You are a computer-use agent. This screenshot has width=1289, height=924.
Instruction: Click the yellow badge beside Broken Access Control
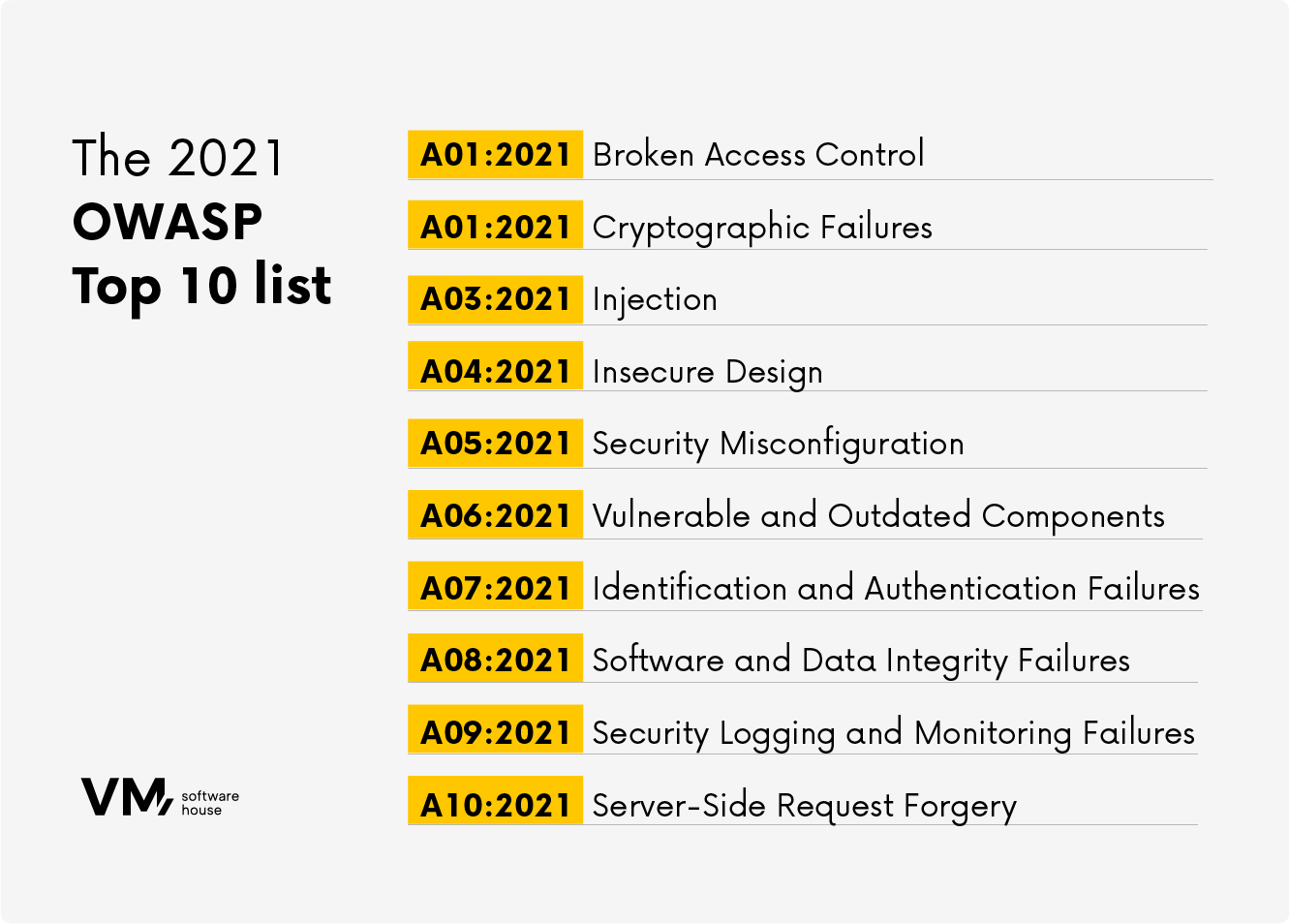tap(496, 155)
